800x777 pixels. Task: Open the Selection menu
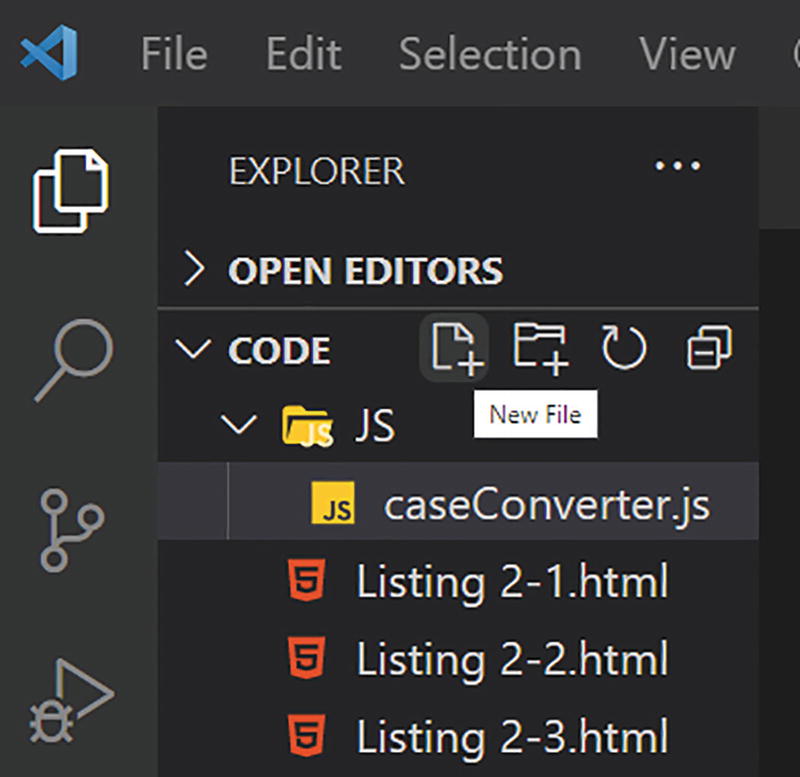click(489, 53)
